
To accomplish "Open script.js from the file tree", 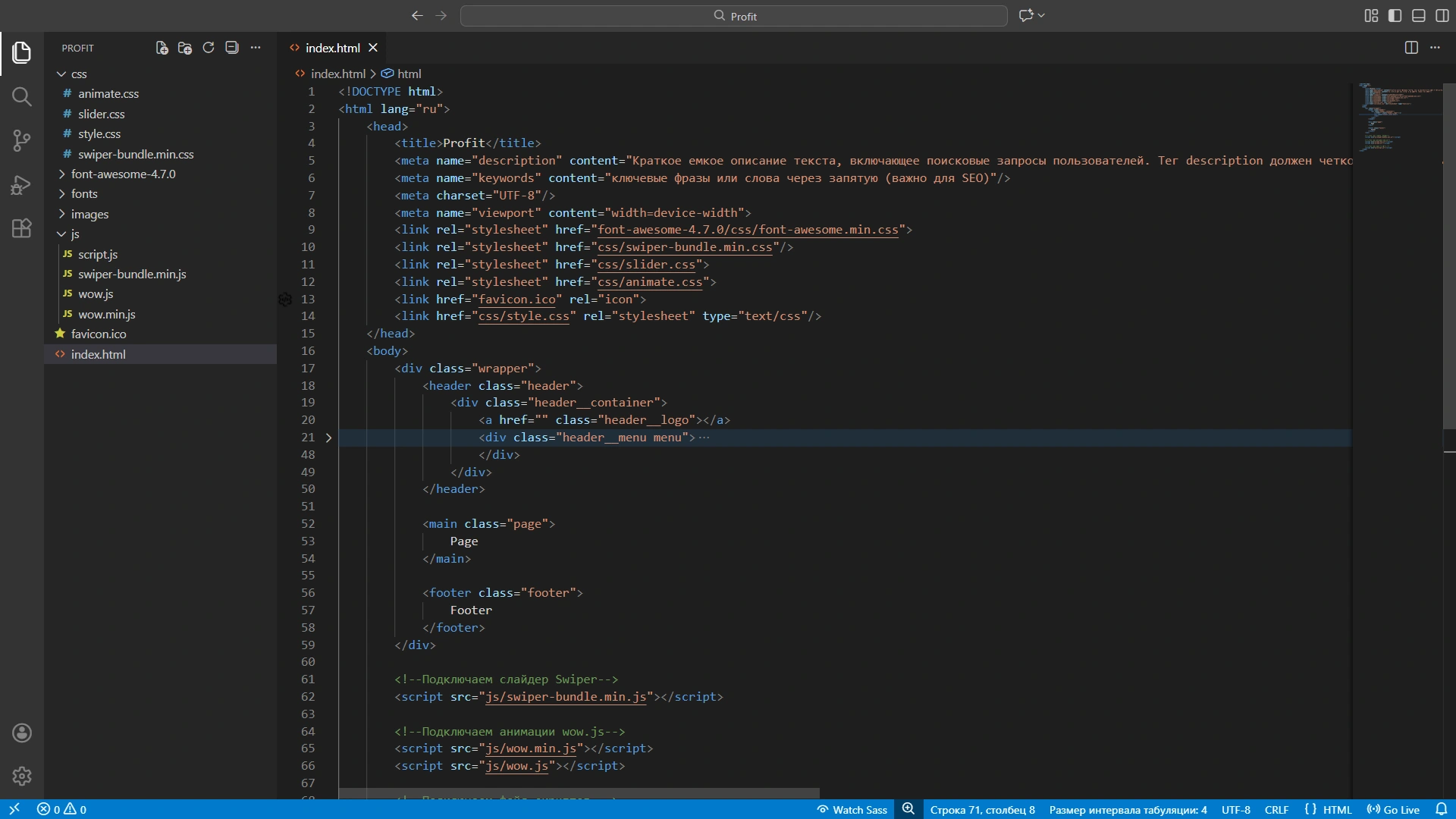I will tap(98, 254).
